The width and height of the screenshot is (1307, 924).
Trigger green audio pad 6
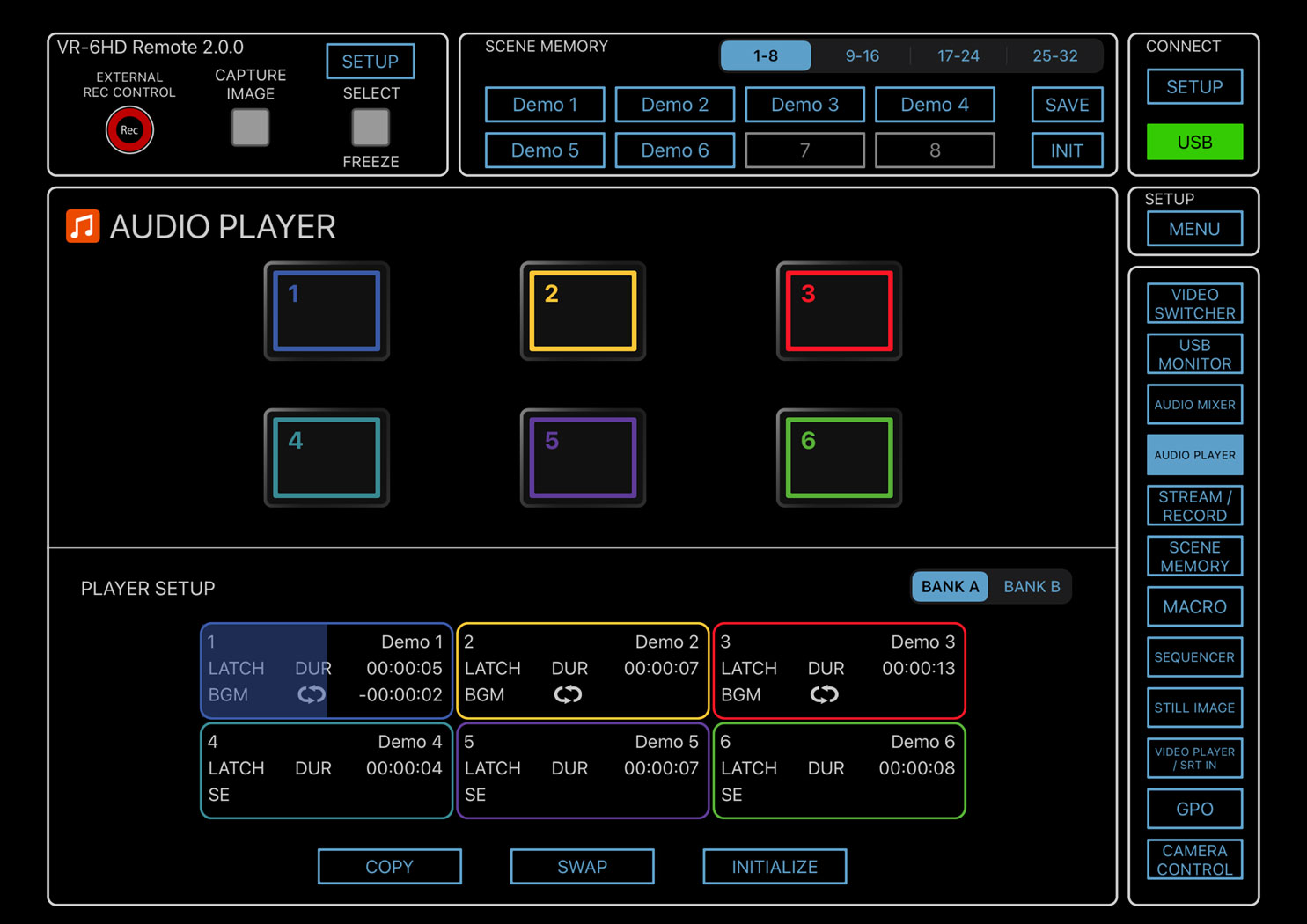[839, 458]
